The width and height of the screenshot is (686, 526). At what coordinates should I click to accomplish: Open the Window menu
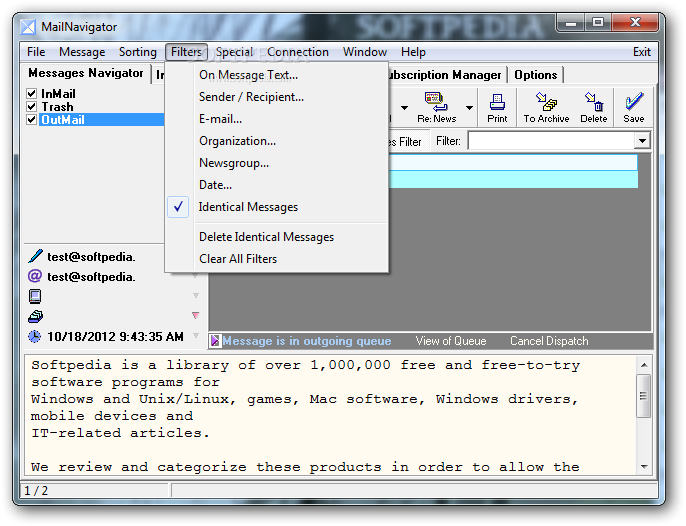click(365, 52)
